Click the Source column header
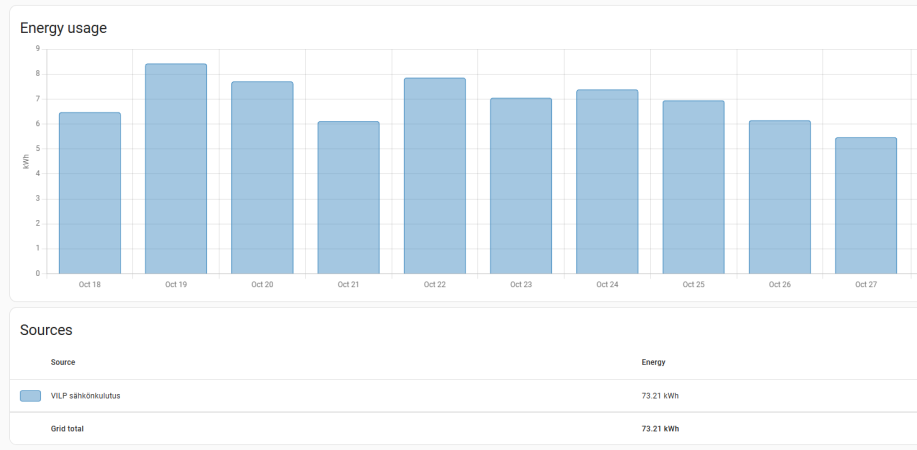 63,362
